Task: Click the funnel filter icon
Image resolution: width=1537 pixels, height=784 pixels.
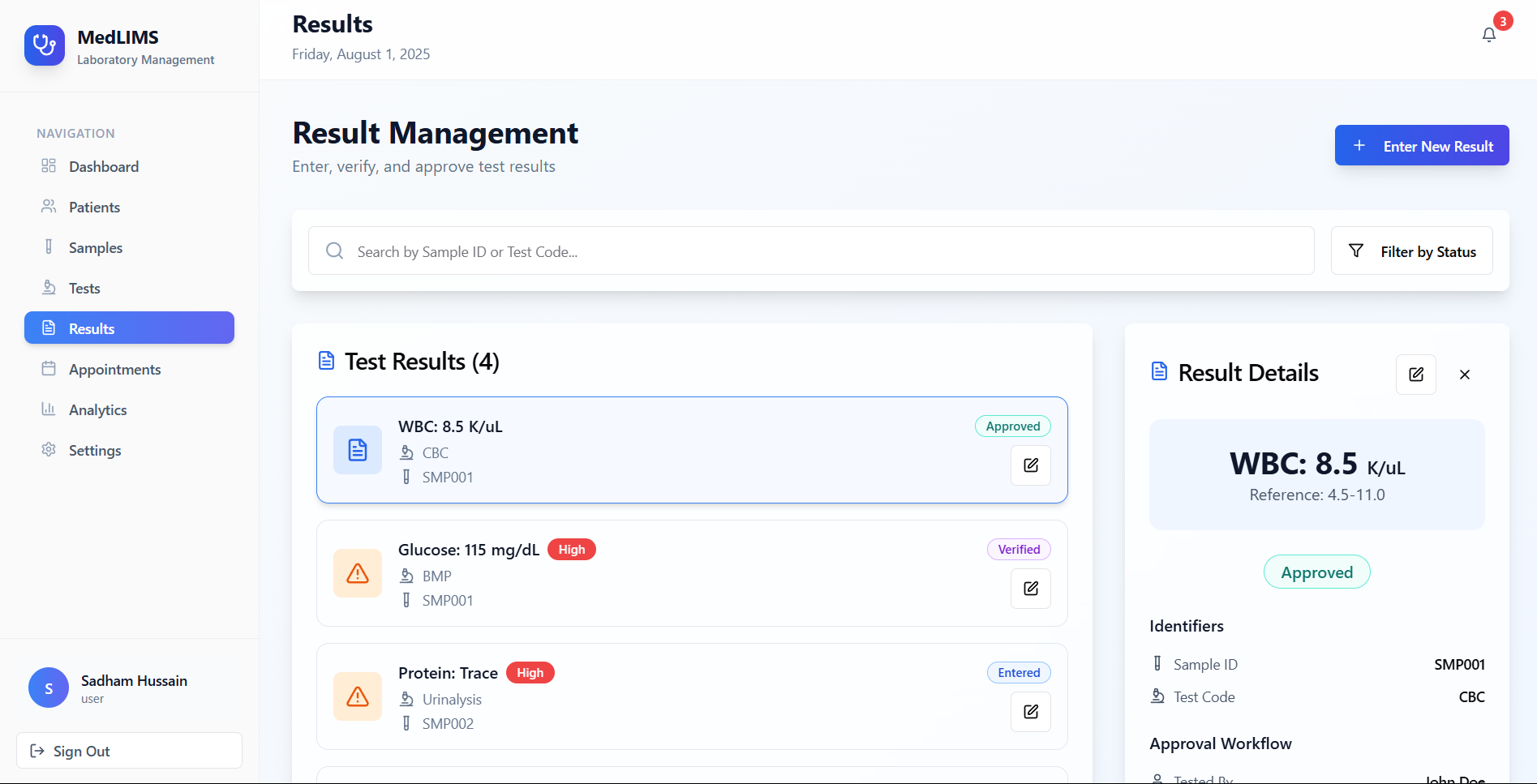Action: [1356, 251]
